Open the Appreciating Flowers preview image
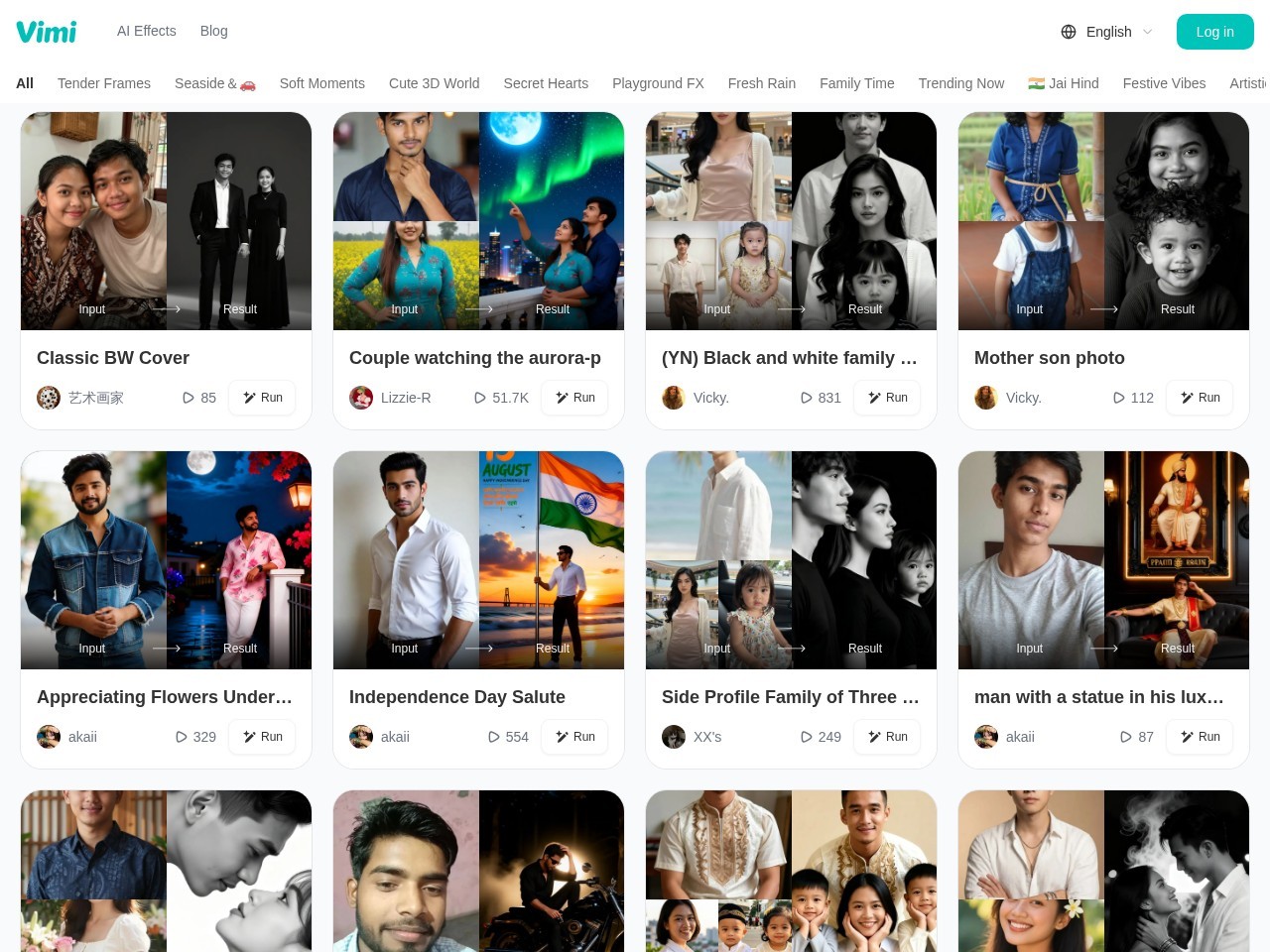The image size is (1270, 952). pyautogui.click(x=167, y=560)
